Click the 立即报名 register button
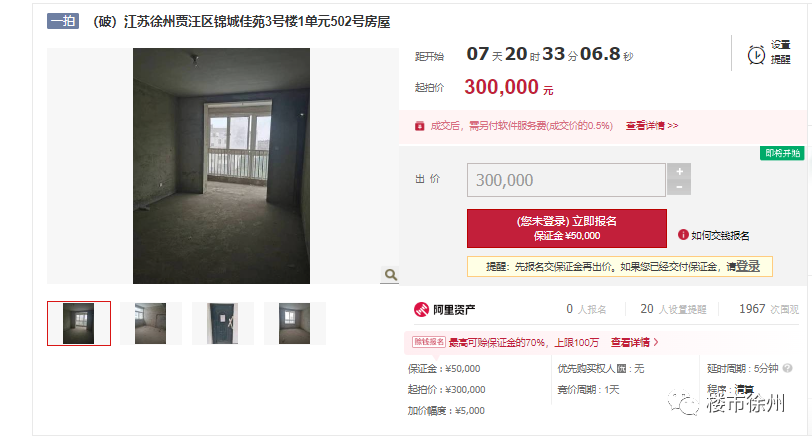812x439 pixels. pyautogui.click(x=567, y=228)
